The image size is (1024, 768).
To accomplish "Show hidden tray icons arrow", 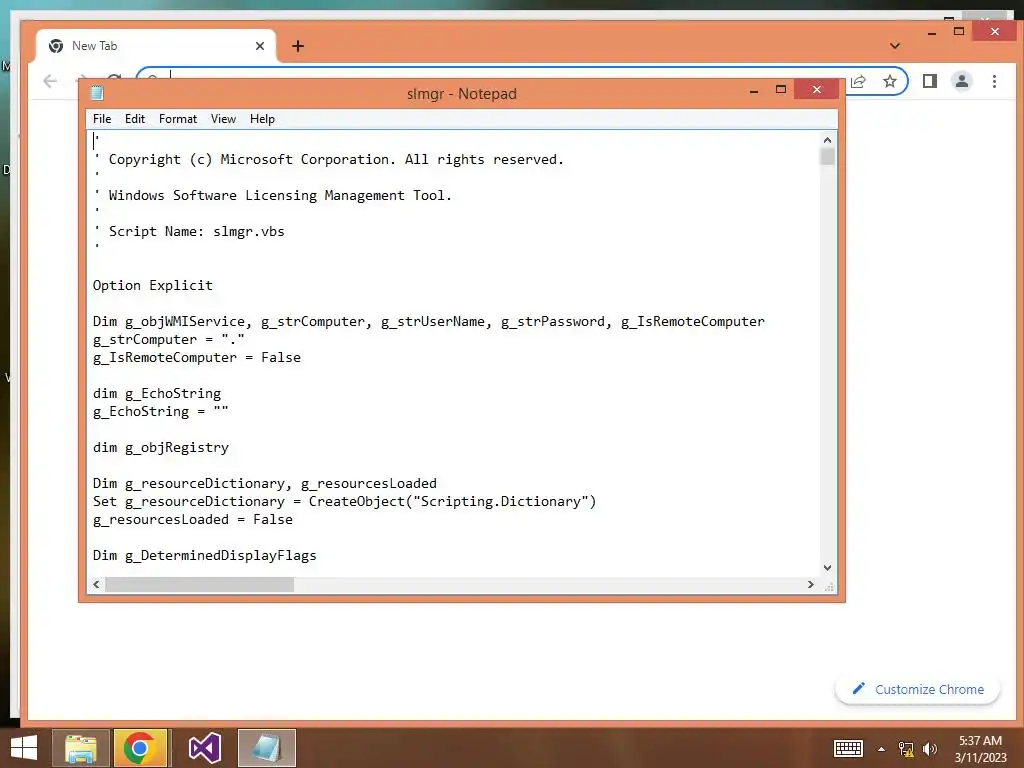I will 882,749.
